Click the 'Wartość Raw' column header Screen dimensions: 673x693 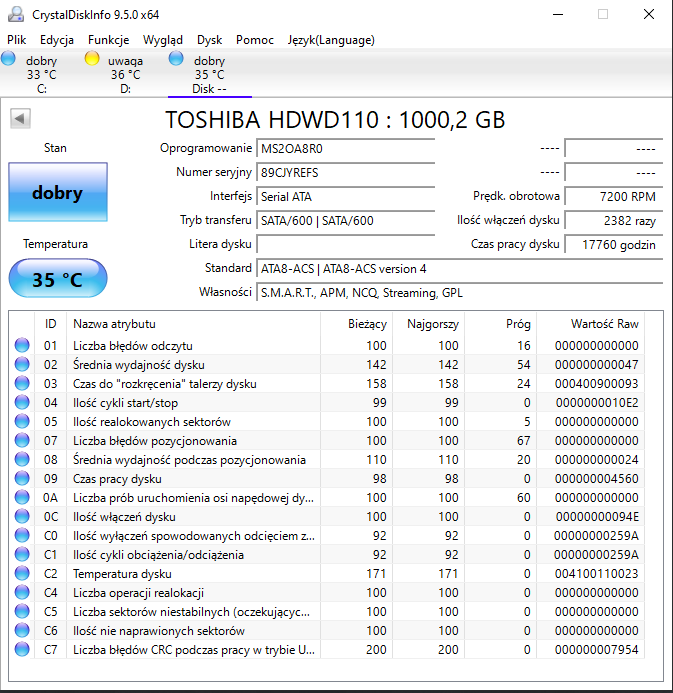point(590,324)
